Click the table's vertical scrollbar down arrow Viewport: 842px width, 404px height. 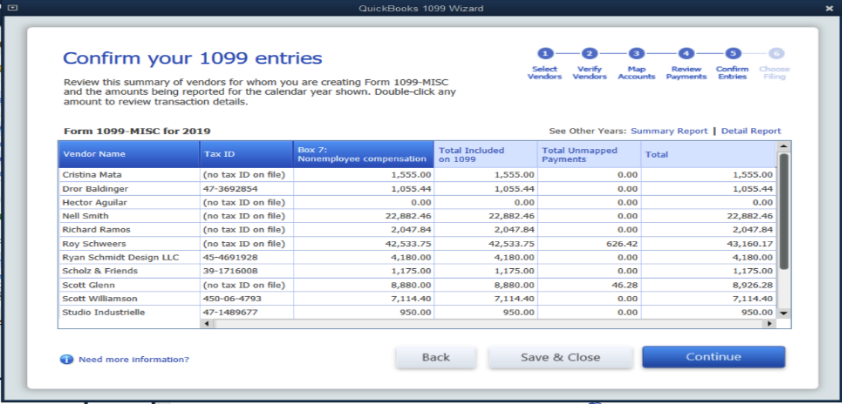coord(784,313)
